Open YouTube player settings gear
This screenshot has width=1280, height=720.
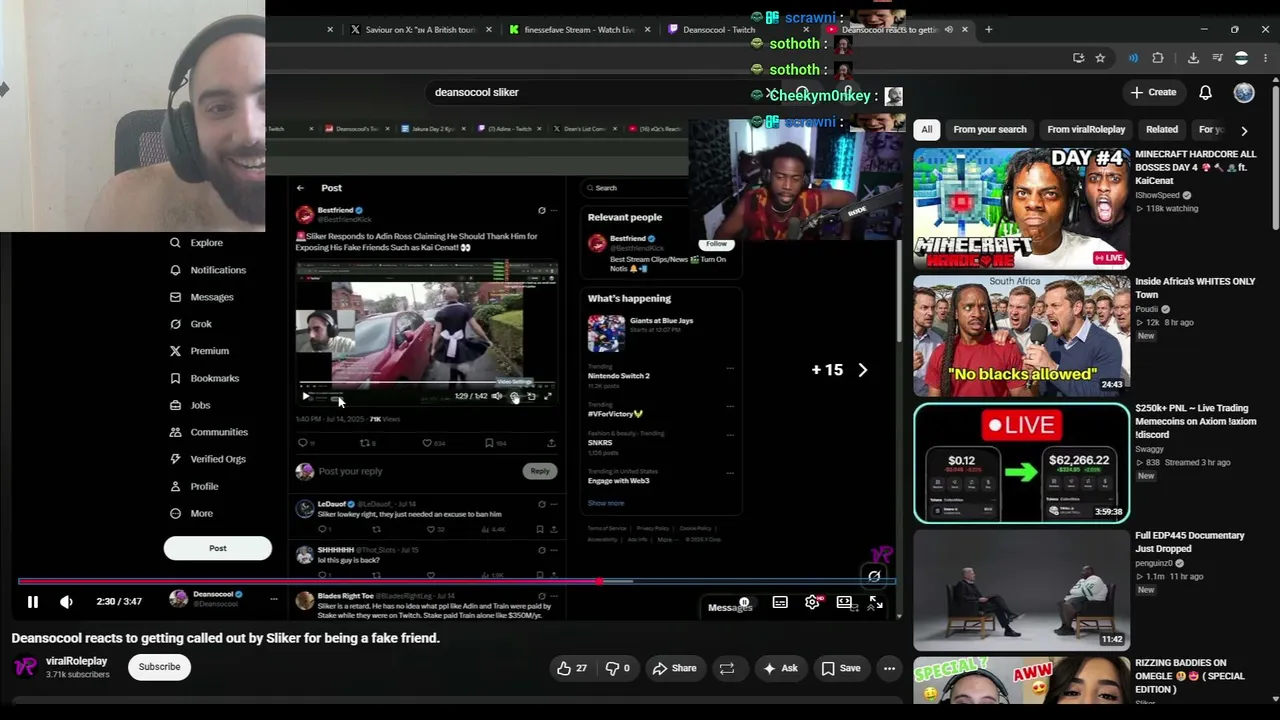coord(812,602)
